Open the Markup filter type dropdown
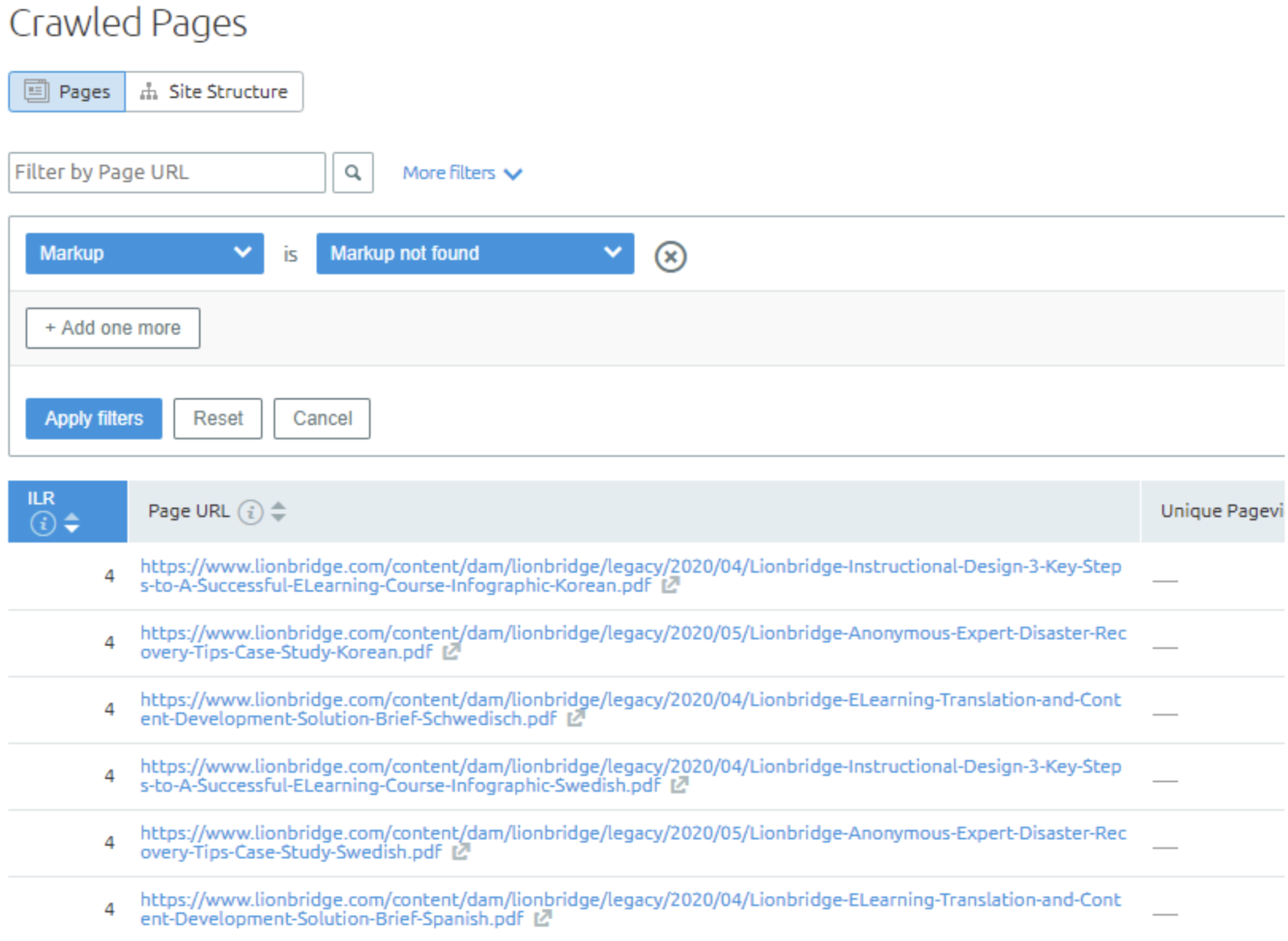 (x=145, y=254)
